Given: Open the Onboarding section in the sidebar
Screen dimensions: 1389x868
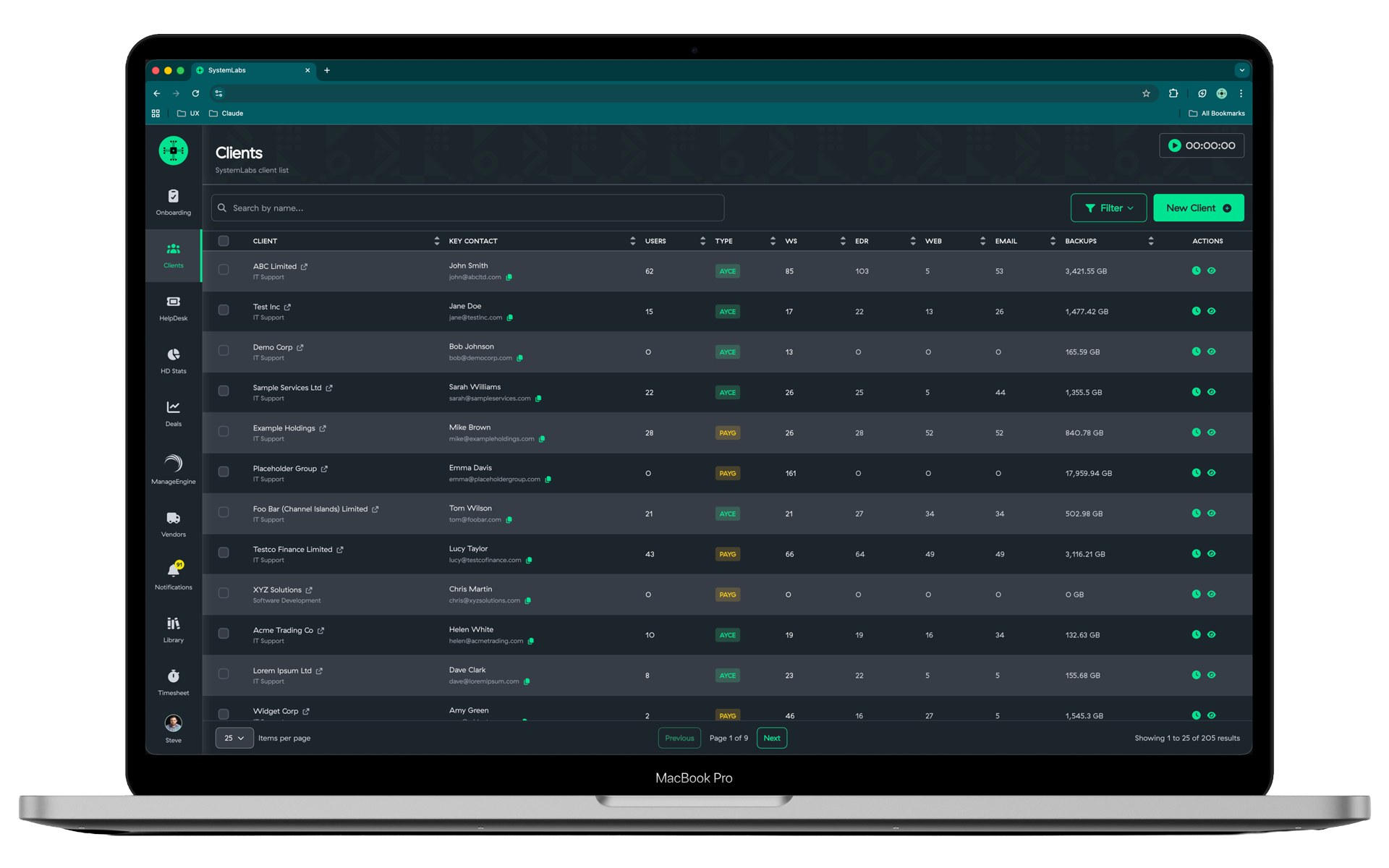Looking at the screenshot, I should [x=173, y=201].
